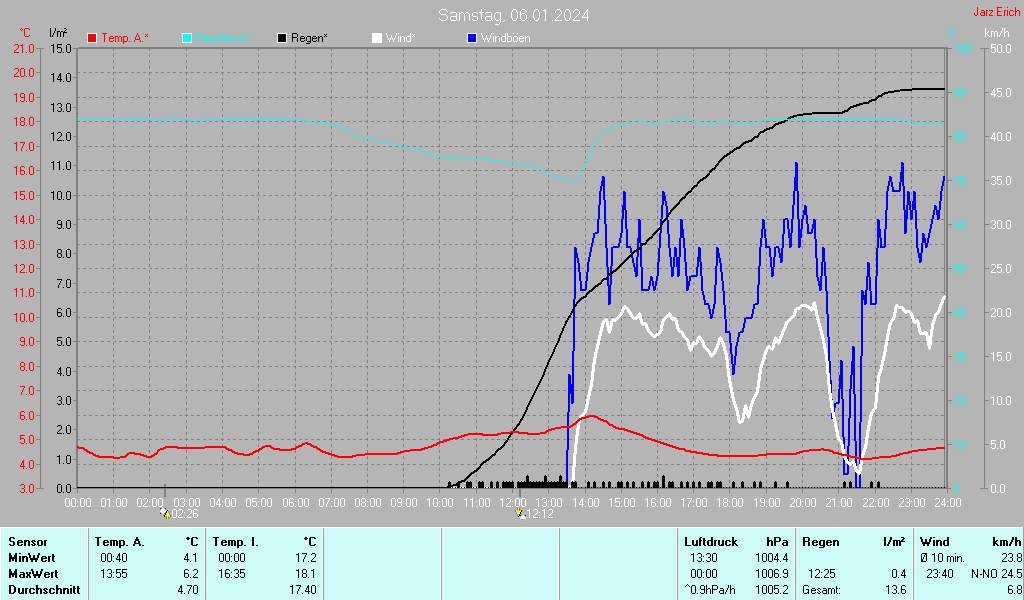Click the 18:00 tick on time axis
This screenshot has width=1024, height=600.
tap(730, 502)
